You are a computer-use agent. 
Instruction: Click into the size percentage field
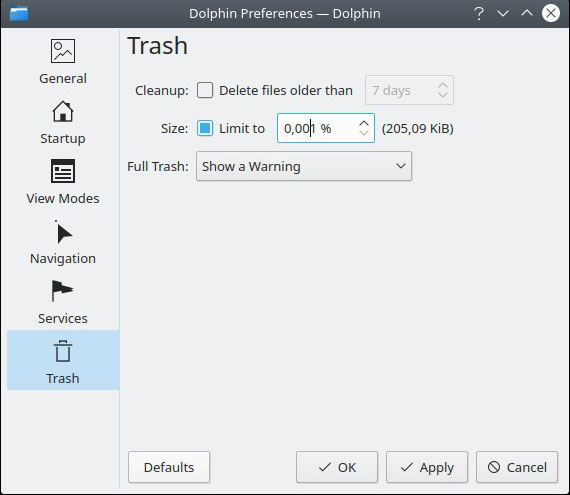[317, 128]
